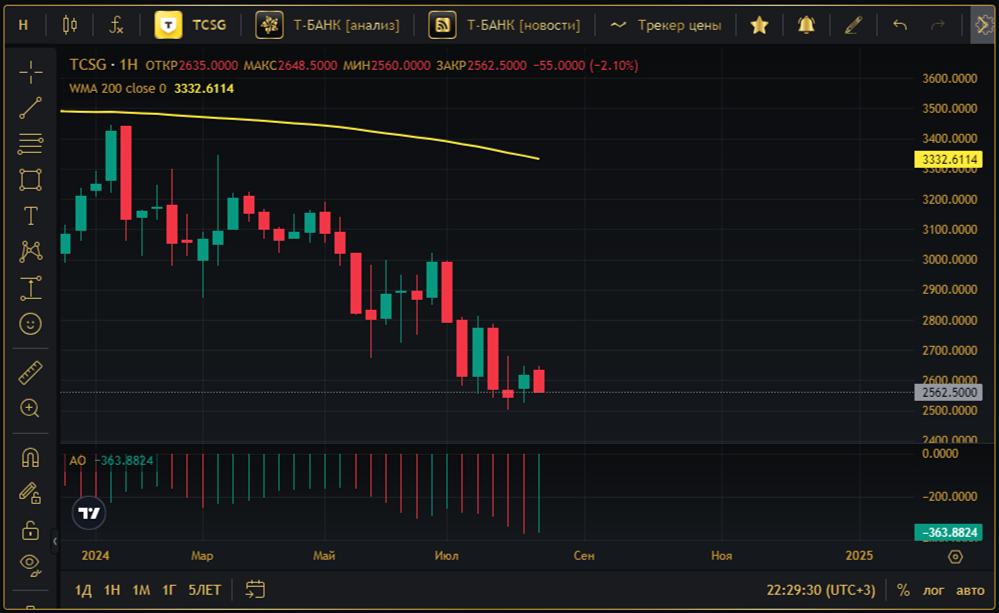This screenshot has height=613, width=999.
Task: Toggle lock all drawings padlock
Action: click(x=31, y=530)
